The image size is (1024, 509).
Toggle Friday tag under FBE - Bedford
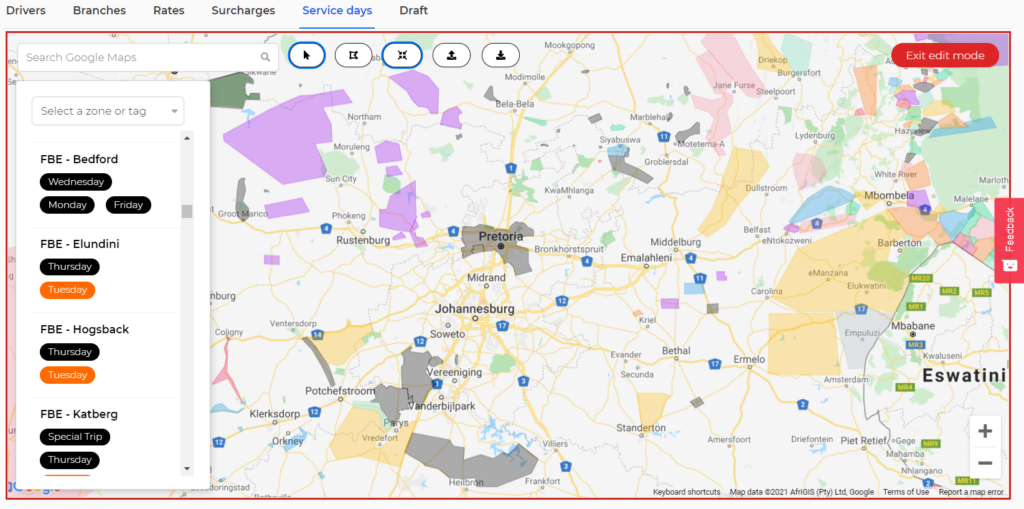pyautogui.click(x=128, y=205)
